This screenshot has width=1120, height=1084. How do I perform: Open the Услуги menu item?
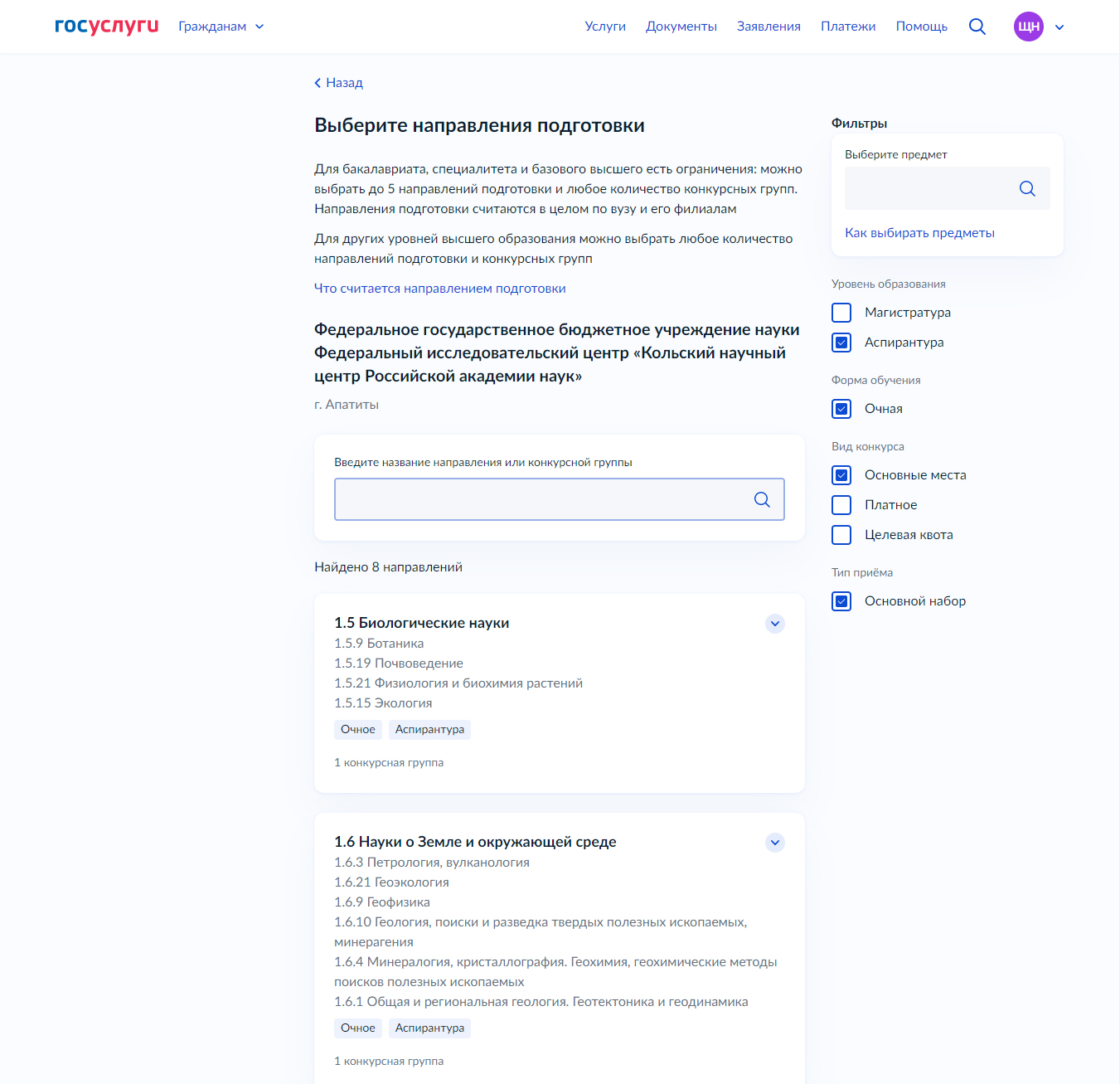[x=605, y=27]
